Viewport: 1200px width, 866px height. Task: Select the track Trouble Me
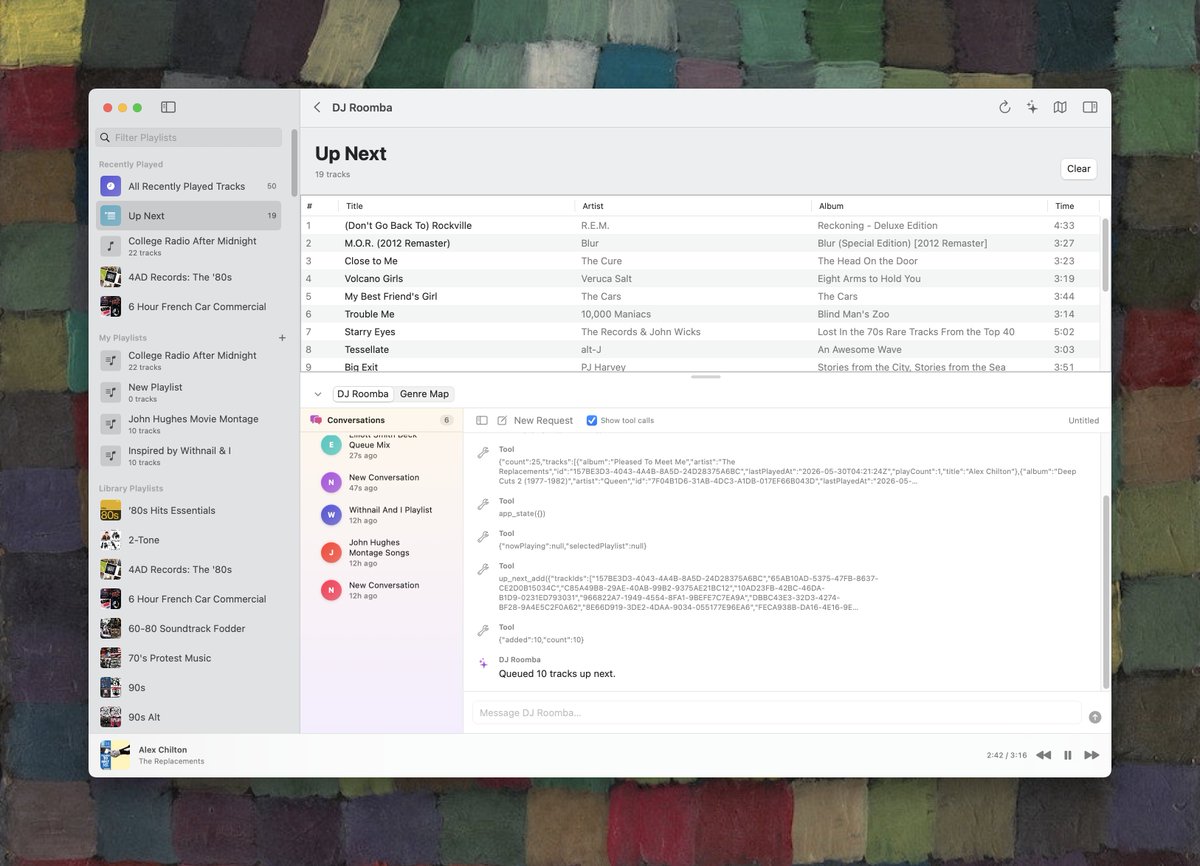[x=700, y=314]
